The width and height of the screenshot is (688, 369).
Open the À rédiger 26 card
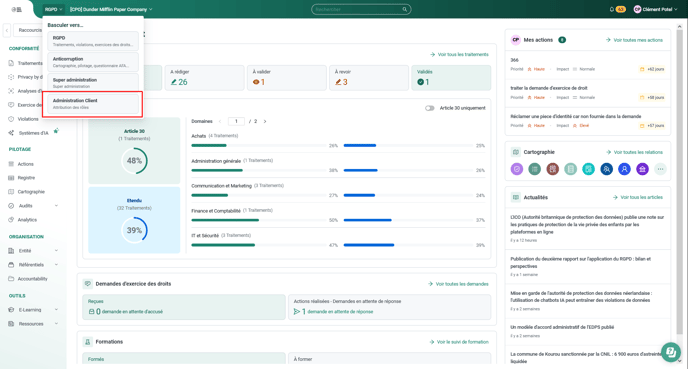[204, 78]
